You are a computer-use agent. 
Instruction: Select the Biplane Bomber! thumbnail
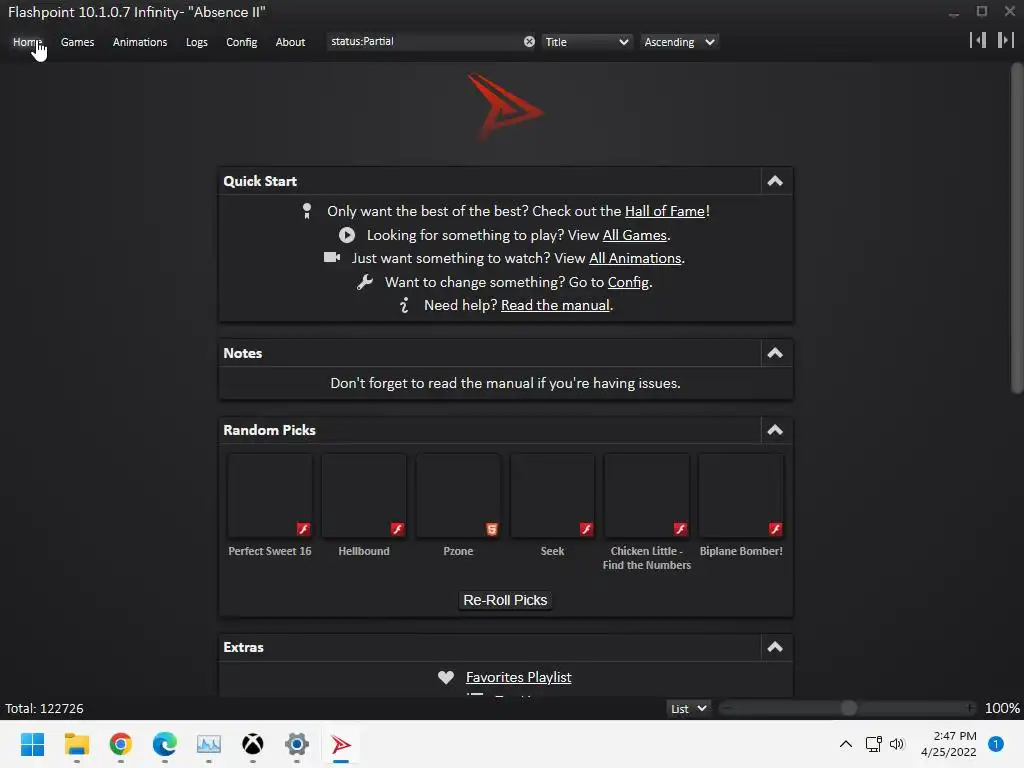(x=741, y=496)
